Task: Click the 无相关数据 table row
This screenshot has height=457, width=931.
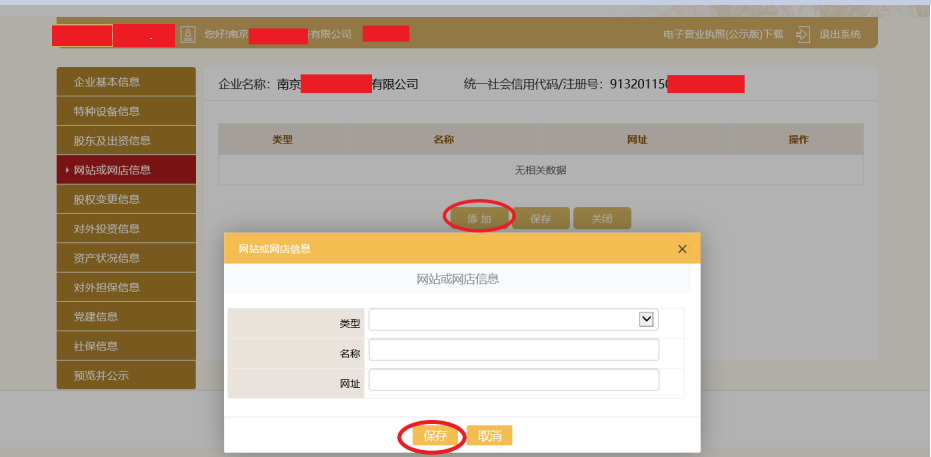Action: (540, 170)
